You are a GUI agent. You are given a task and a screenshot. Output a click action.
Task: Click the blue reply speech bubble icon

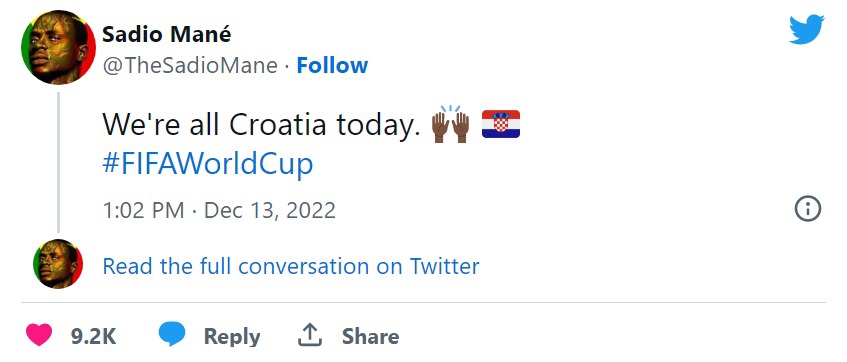tap(172, 334)
